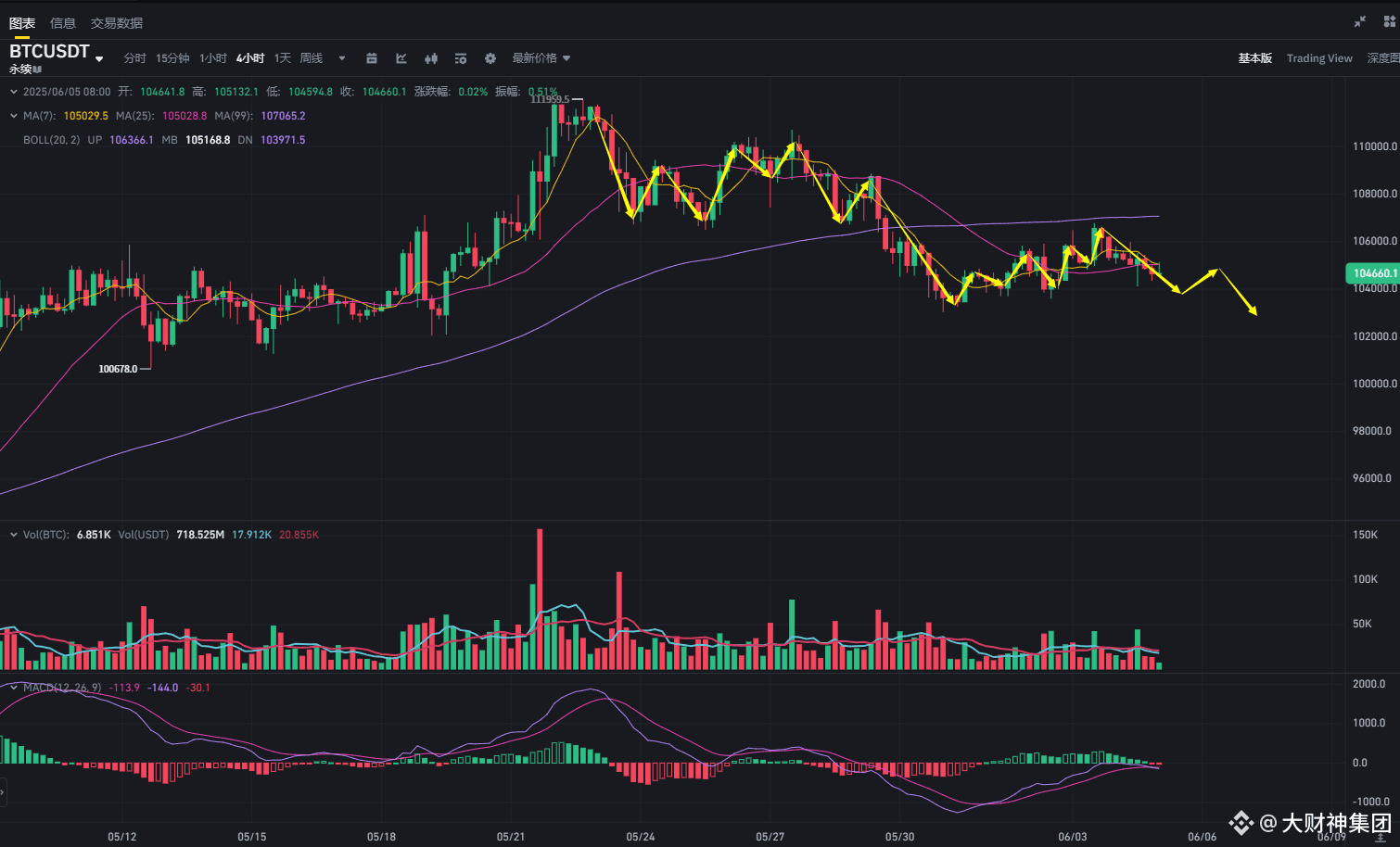This screenshot has height=847, width=1400.
Task: Click the MA(99) value 107065.2
Action: 284,116
